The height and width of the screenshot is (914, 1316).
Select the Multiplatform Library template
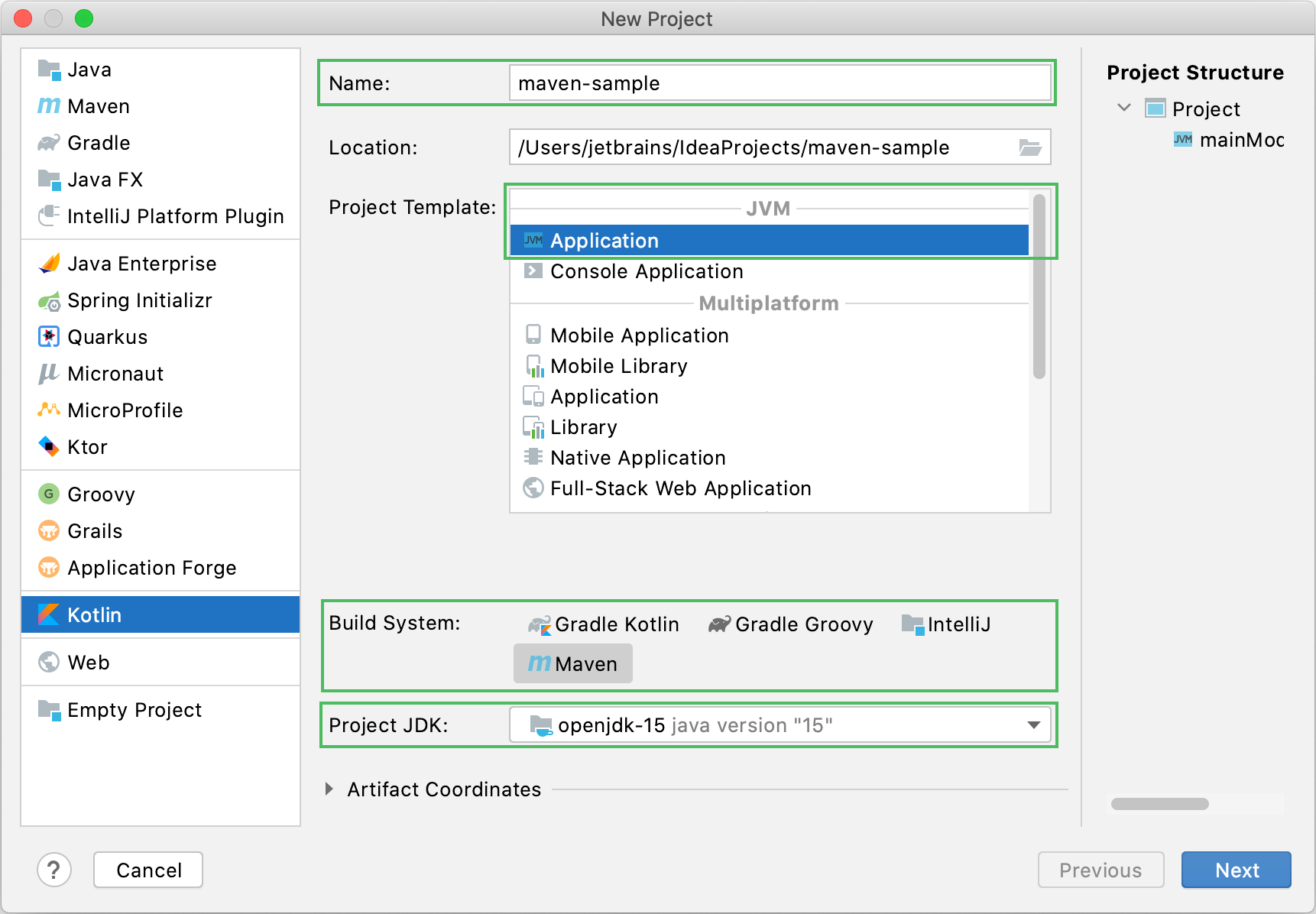point(770,427)
